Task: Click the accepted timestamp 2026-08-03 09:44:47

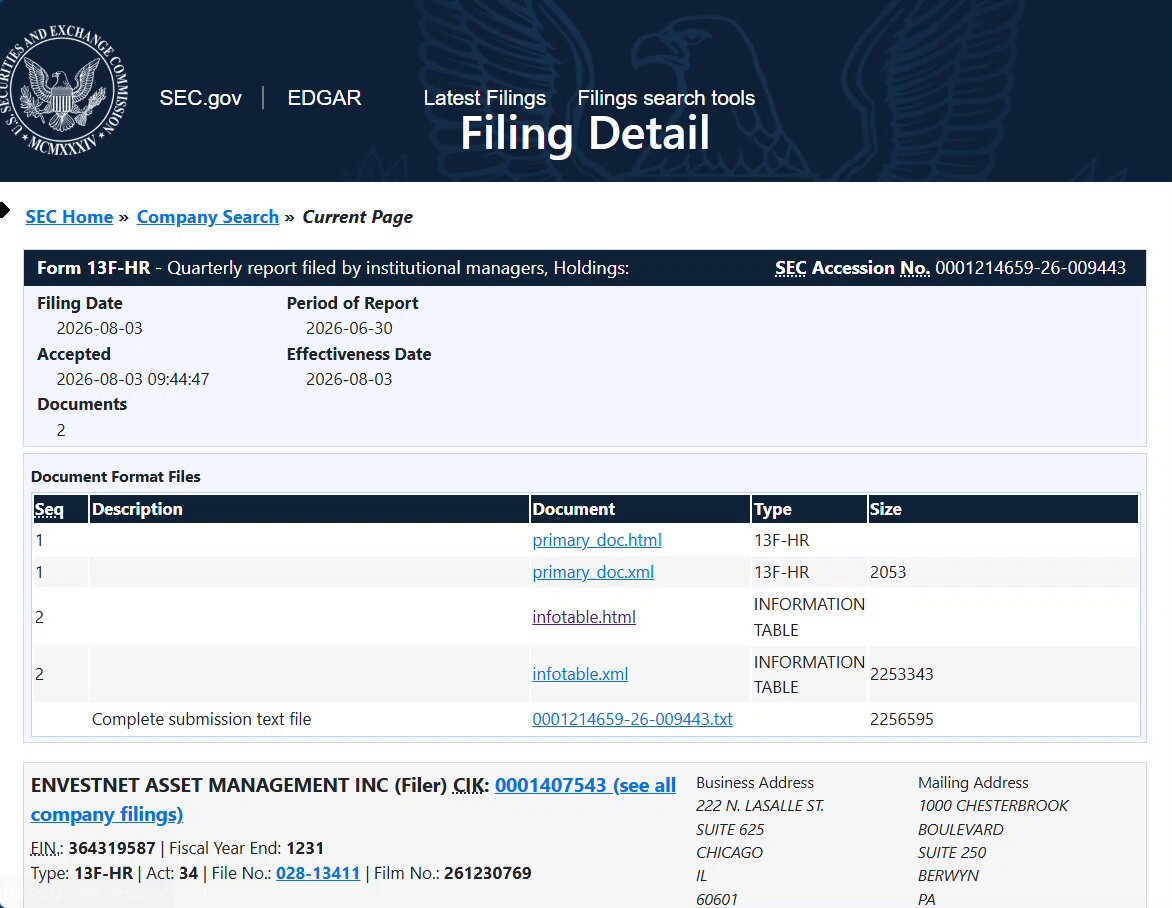Action: (x=133, y=379)
